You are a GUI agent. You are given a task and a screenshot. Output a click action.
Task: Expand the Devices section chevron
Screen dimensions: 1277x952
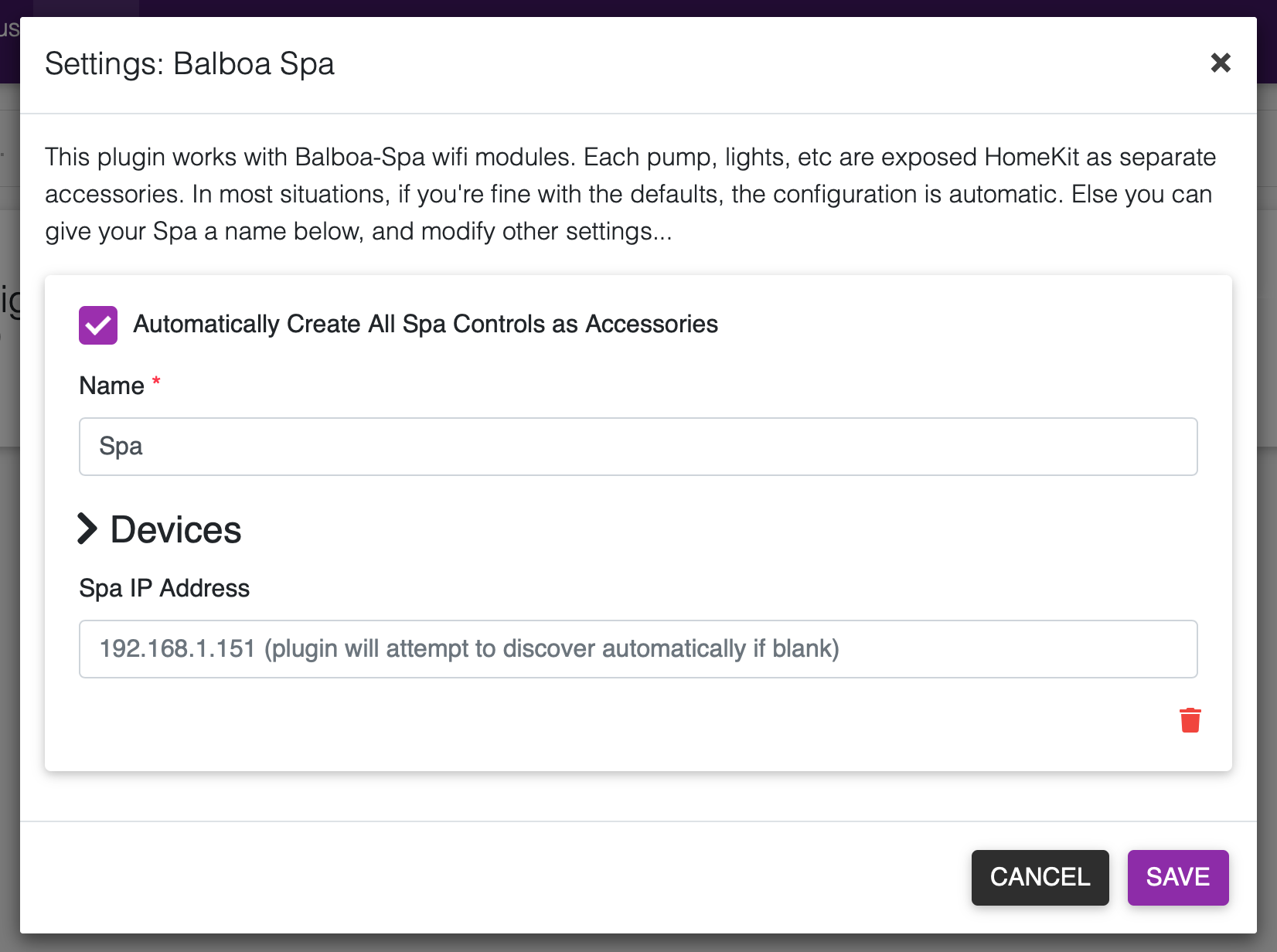(87, 529)
